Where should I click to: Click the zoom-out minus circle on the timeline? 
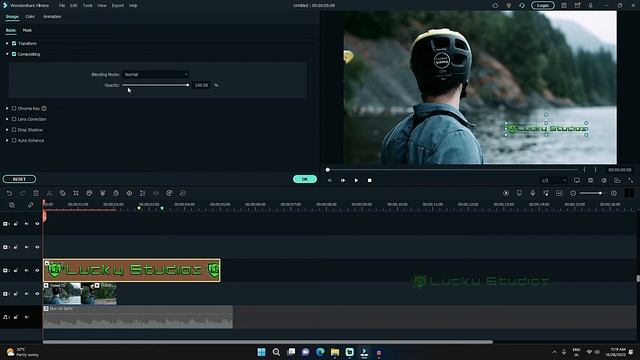573,193
